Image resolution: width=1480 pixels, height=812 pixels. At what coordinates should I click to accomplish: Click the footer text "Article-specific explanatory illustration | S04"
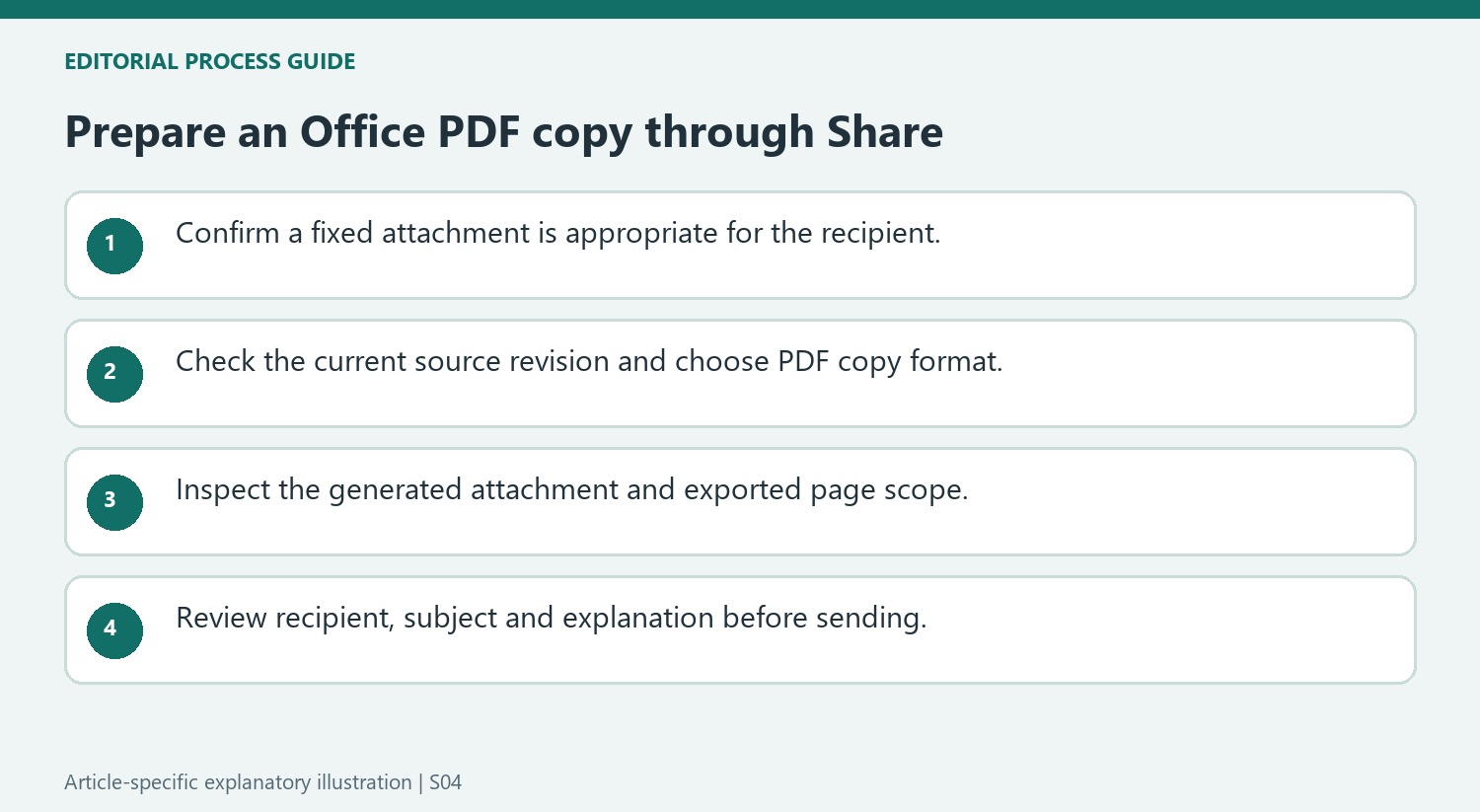(263, 782)
